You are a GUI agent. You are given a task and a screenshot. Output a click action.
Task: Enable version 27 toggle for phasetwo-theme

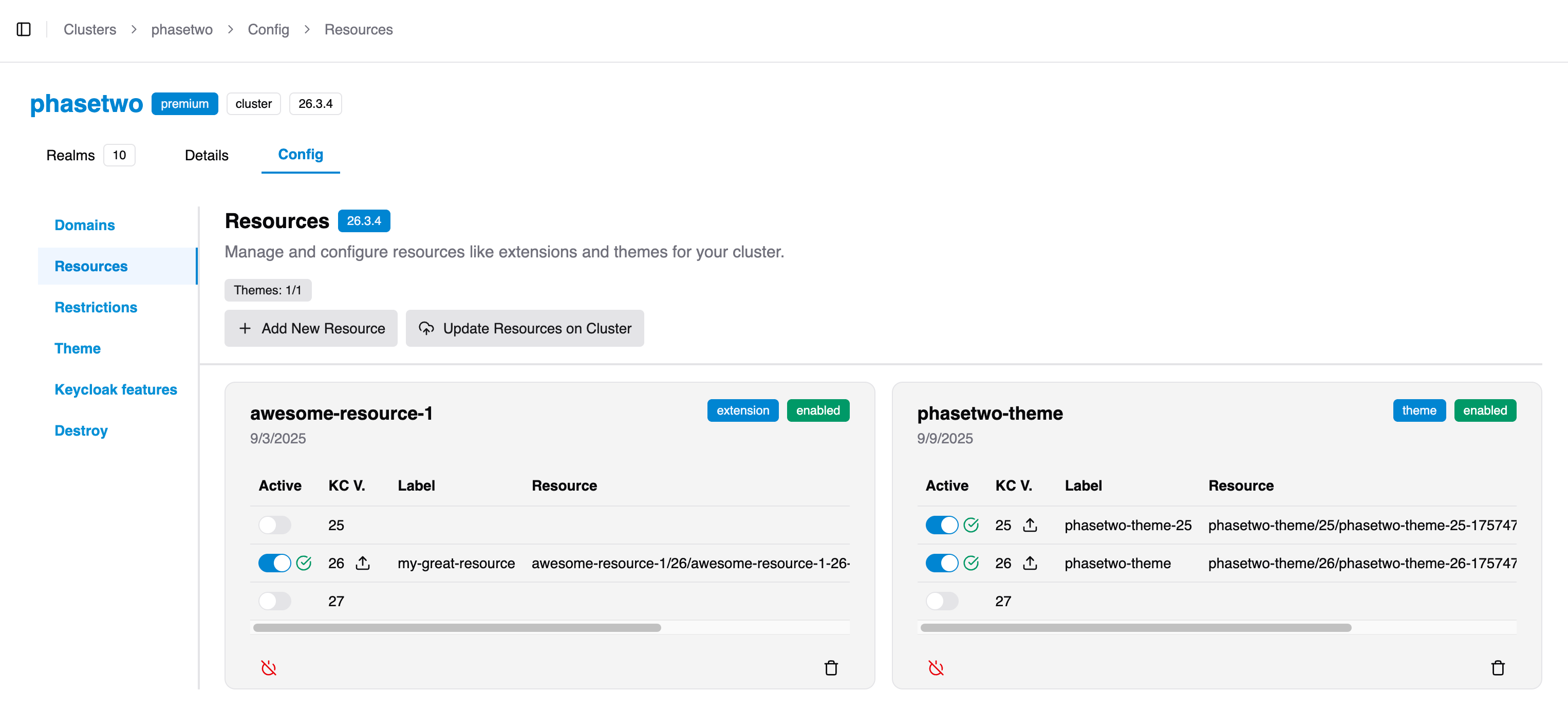(x=942, y=601)
